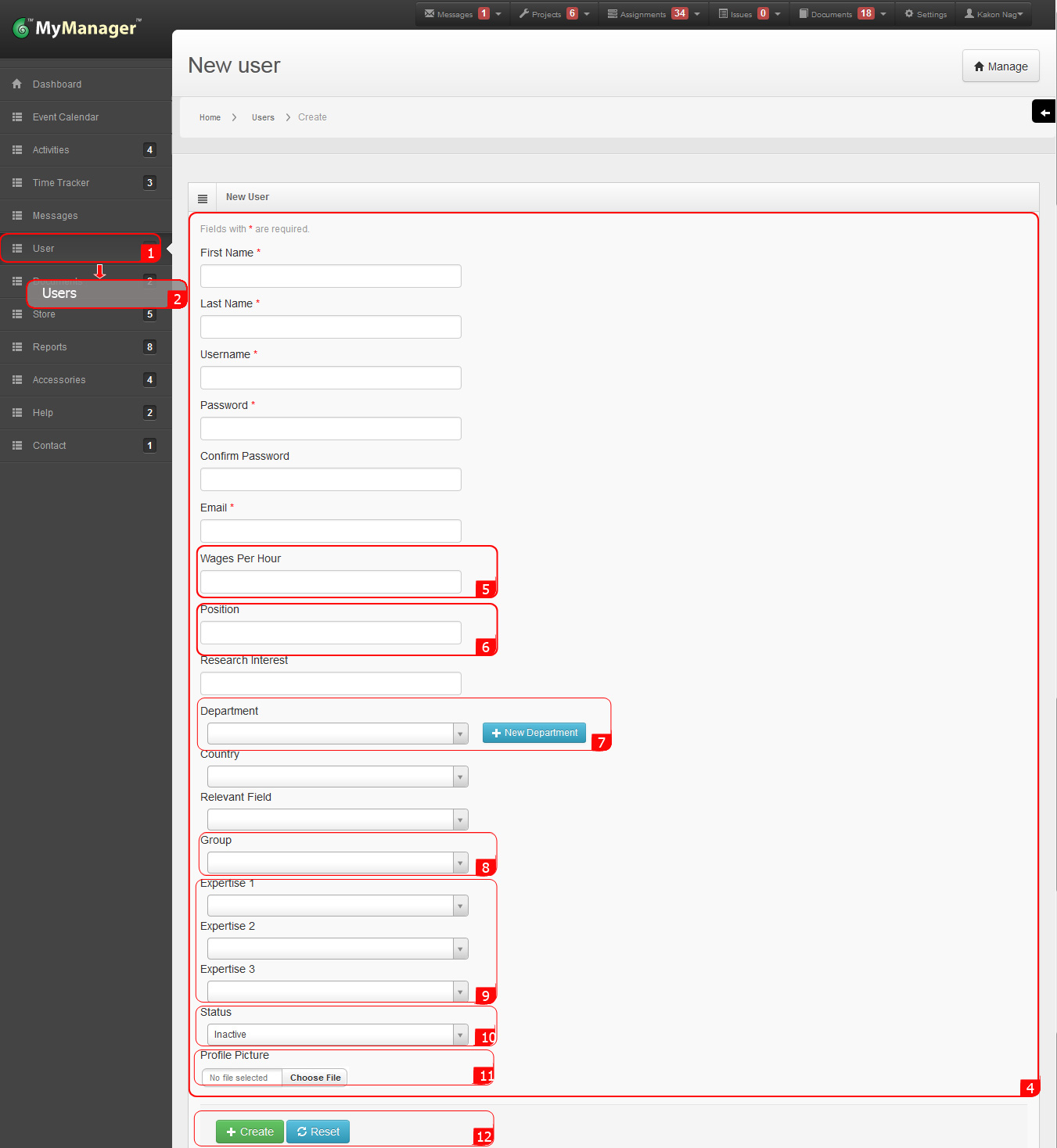Click the Users breadcrumb link
The height and width of the screenshot is (1148, 1057).
tap(263, 117)
